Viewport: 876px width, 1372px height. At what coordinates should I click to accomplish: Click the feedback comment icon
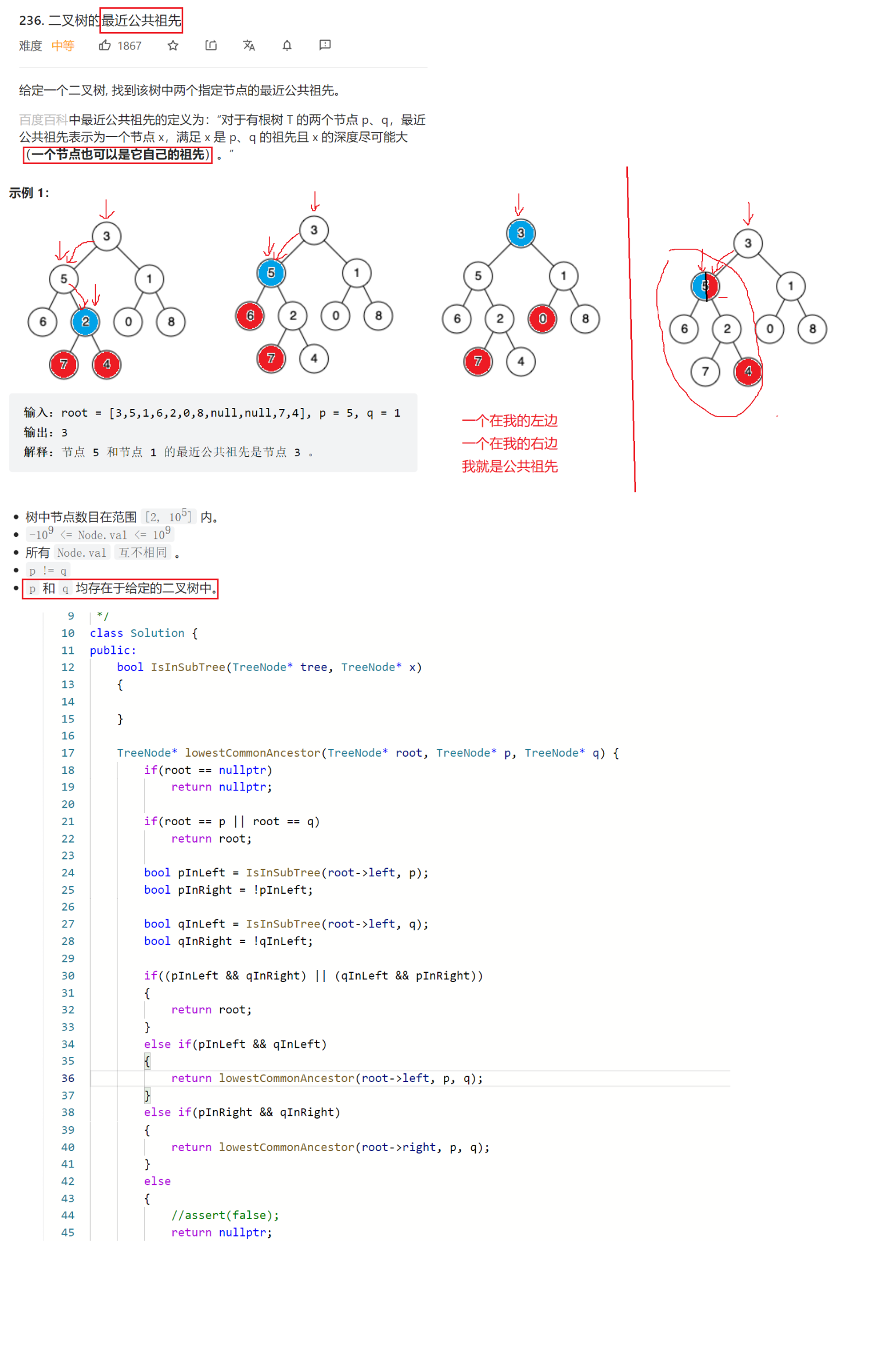(325, 45)
